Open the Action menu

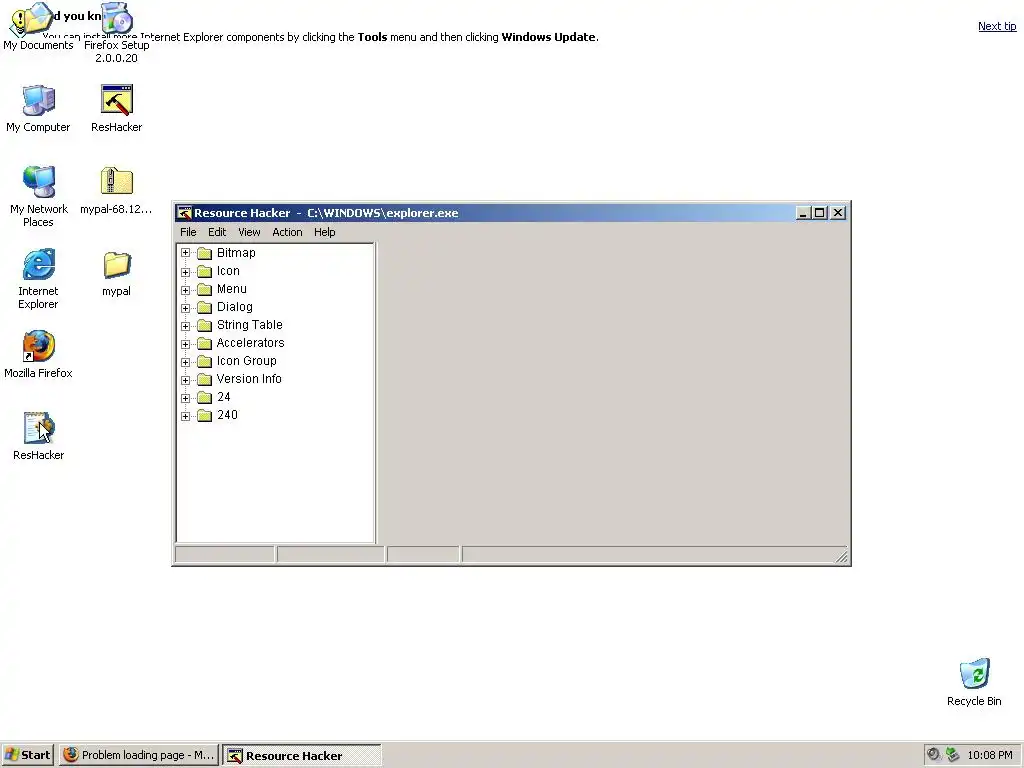click(287, 232)
